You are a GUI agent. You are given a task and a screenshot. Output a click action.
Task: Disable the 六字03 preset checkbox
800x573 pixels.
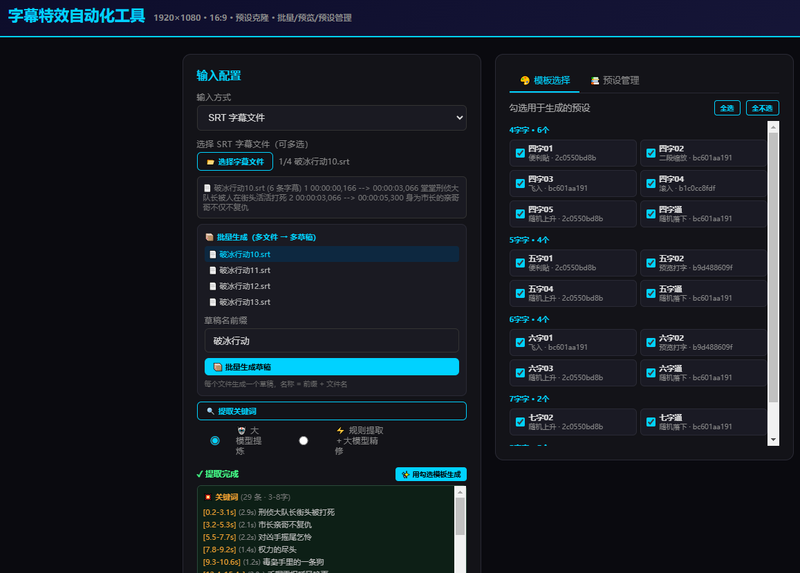click(x=520, y=373)
